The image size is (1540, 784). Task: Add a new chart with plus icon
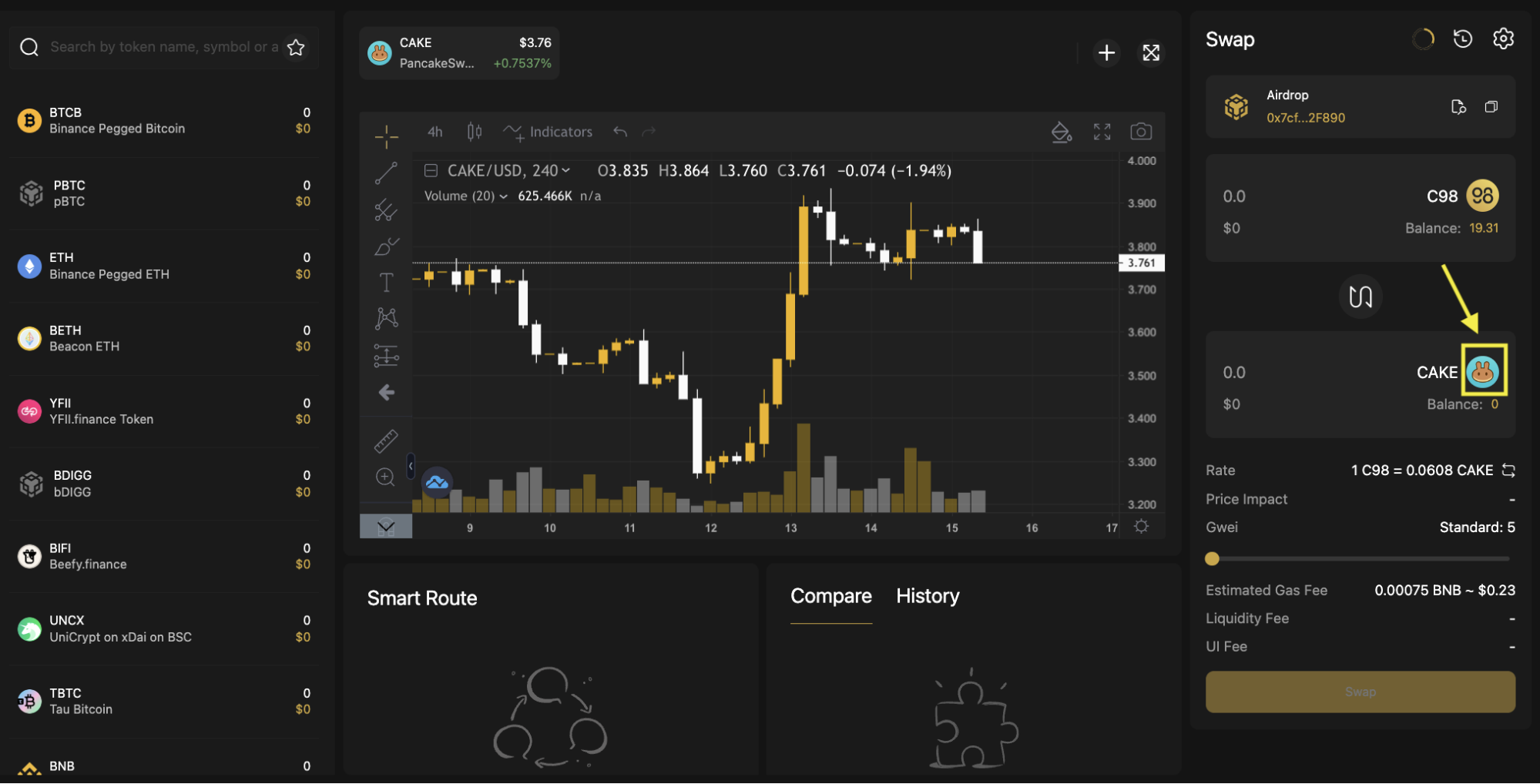click(x=1106, y=52)
